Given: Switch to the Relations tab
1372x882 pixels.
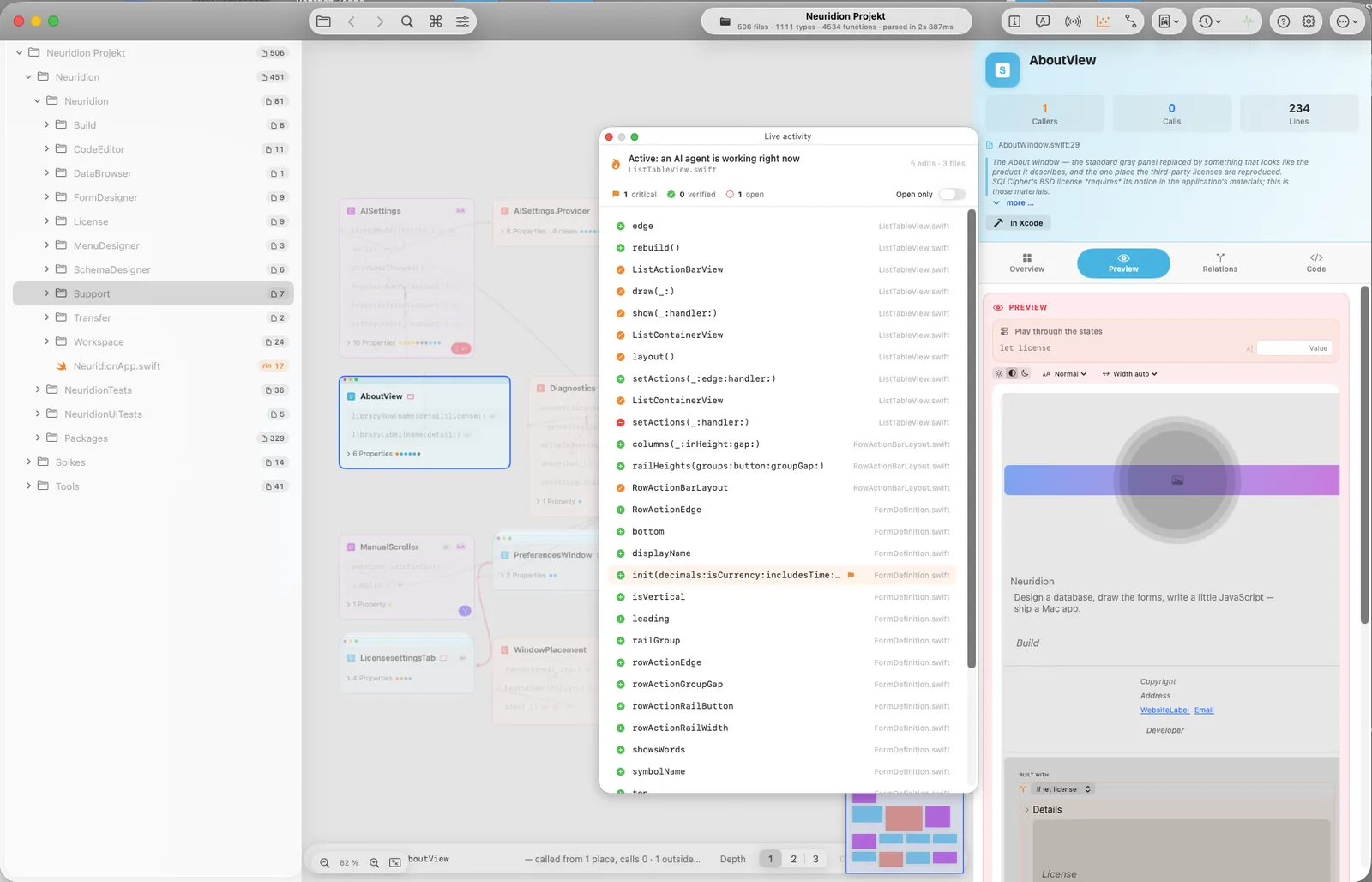Looking at the screenshot, I should pyautogui.click(x=1219, y=263).
